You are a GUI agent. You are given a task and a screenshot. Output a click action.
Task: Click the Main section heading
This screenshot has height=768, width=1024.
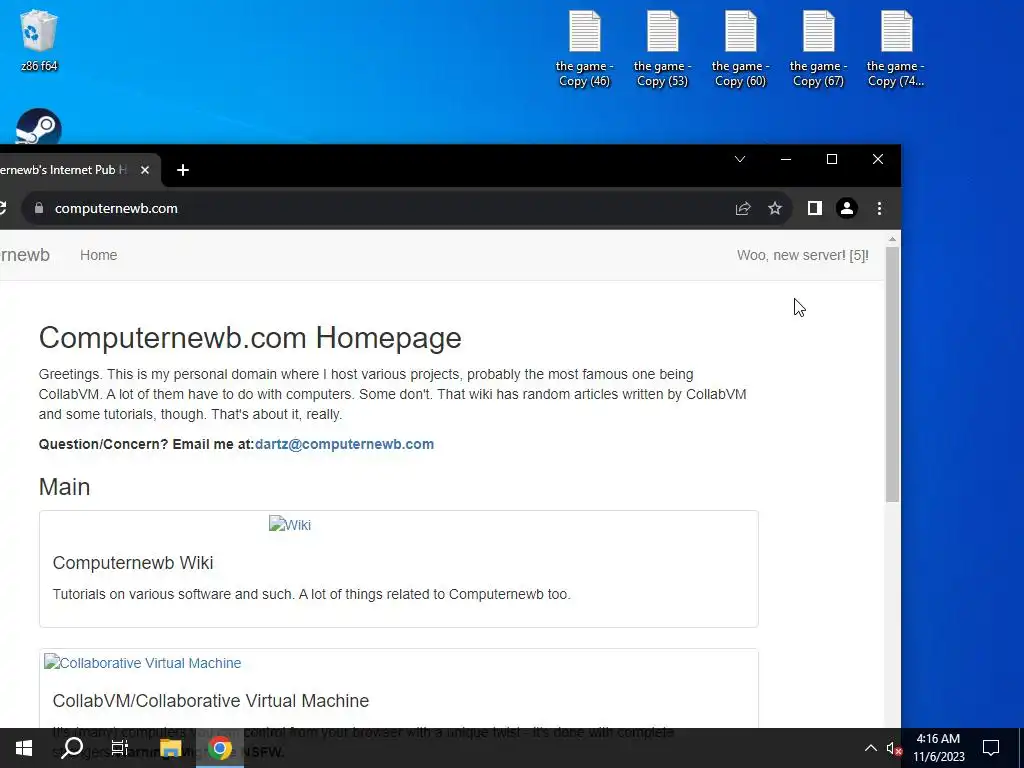tap(65, 487)
